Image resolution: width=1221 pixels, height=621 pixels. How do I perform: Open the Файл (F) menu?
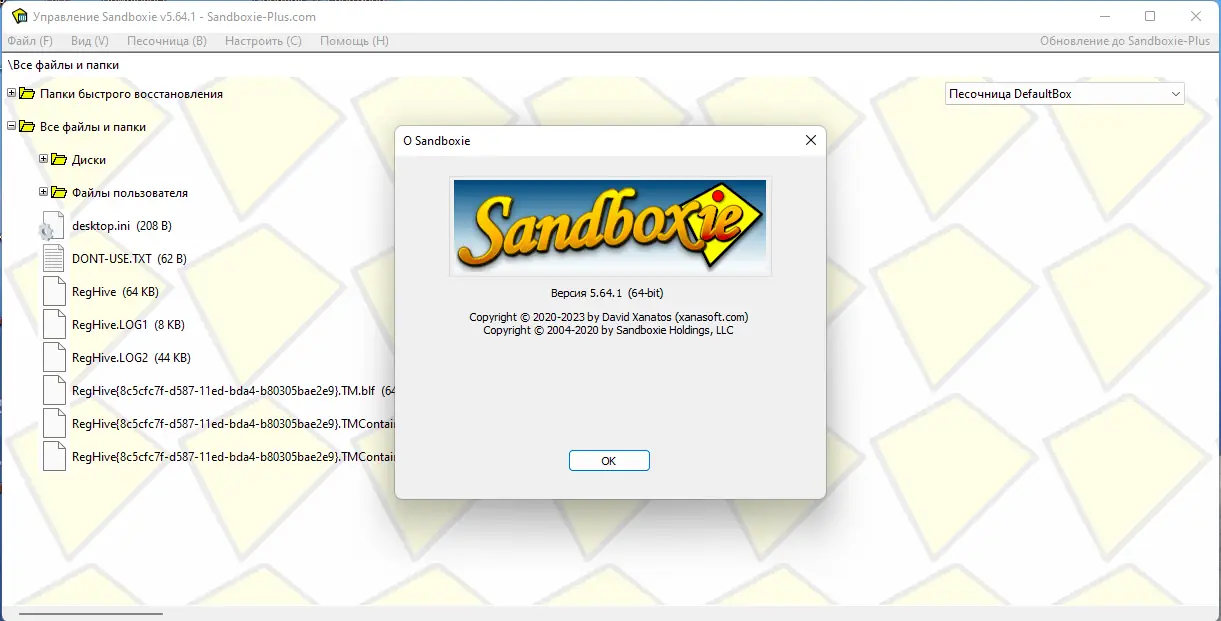(30, 41)
